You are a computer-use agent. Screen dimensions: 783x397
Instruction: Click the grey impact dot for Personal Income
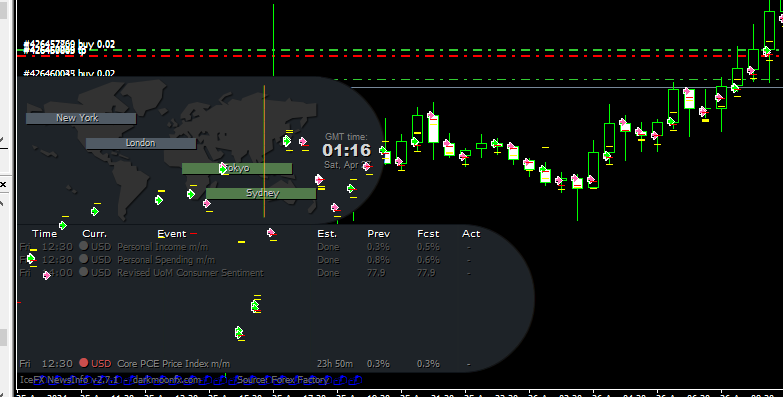(x=83, y=246)
